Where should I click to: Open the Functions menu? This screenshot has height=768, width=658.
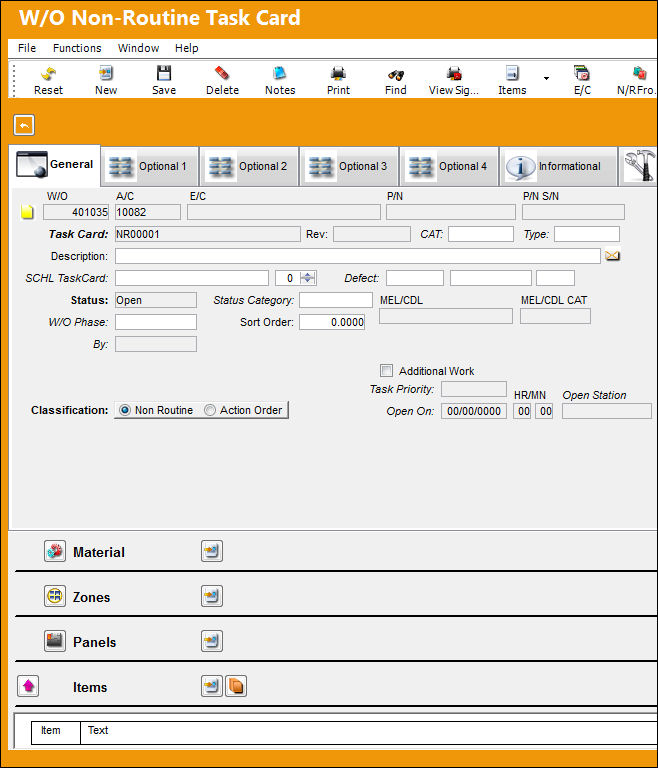click(x=77, y=48)
